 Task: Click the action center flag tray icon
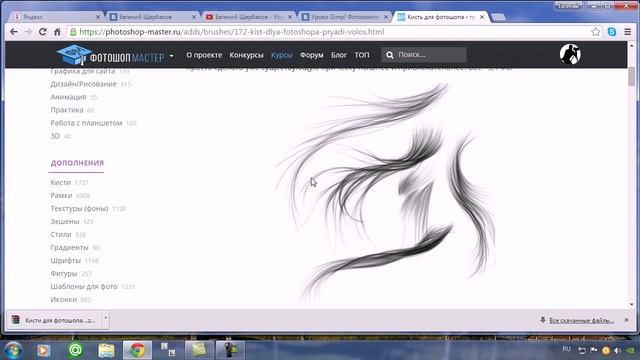[x=594, y=350]
